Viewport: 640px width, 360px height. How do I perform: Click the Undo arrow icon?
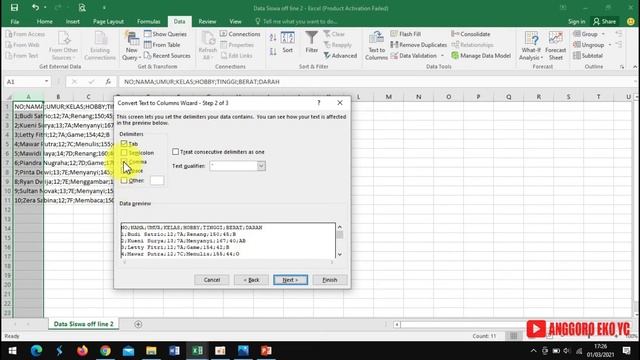(36, 8)
